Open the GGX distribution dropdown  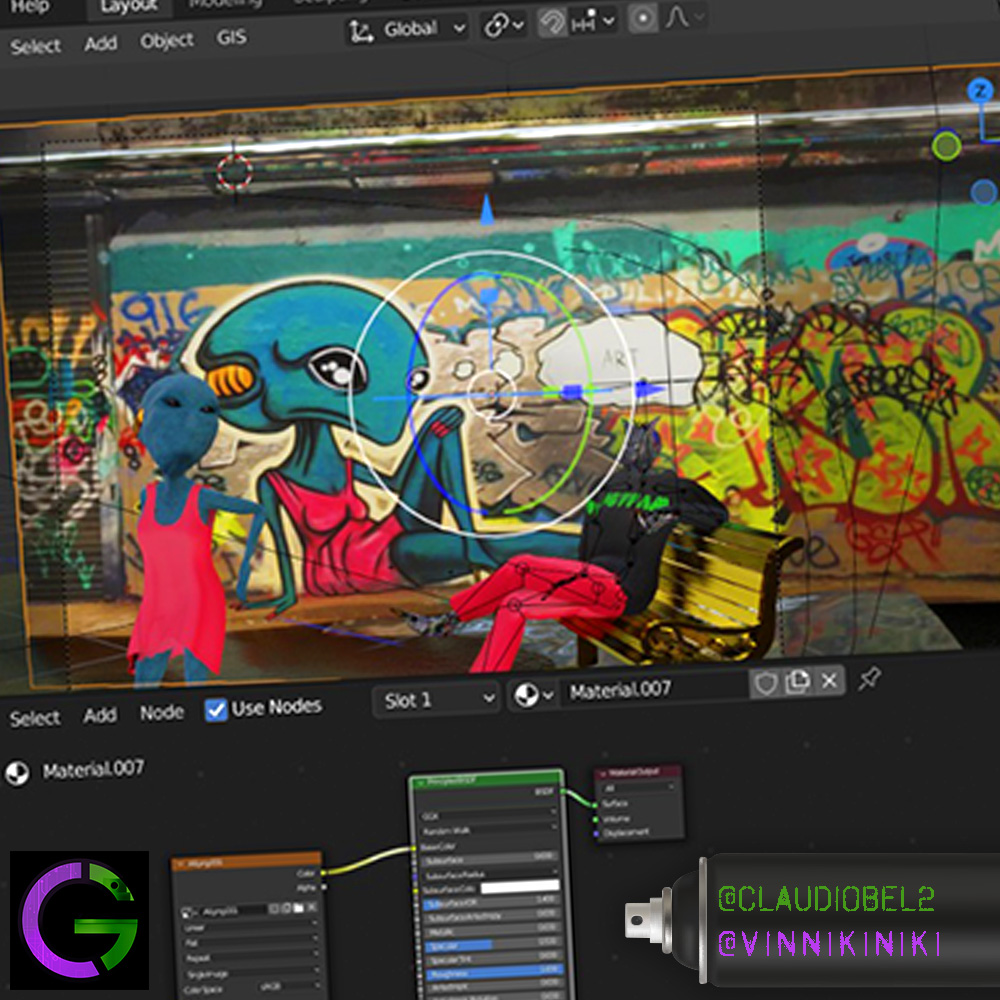(x=489, y=814)
